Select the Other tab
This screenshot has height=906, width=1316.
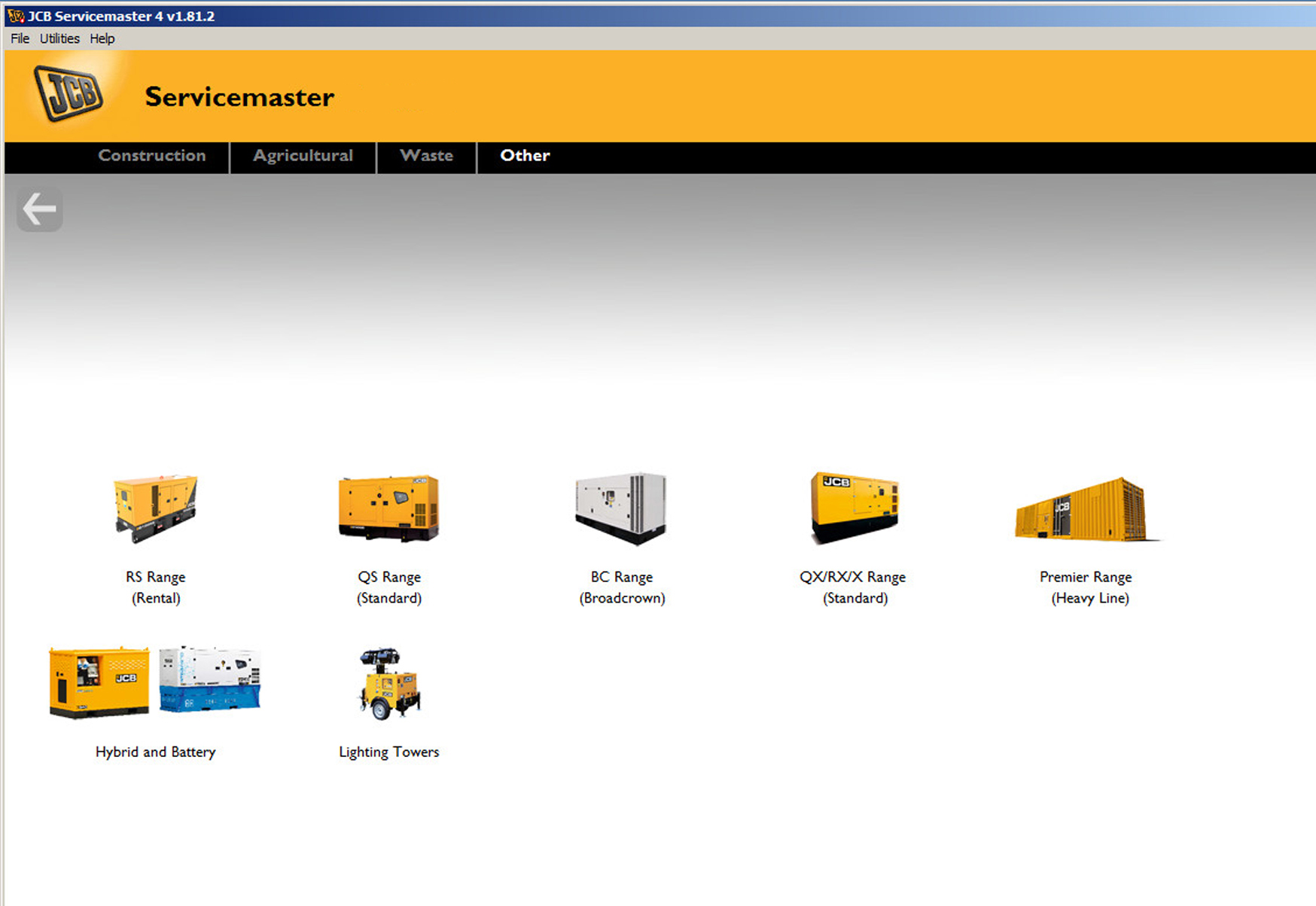[x=525, y=156]
